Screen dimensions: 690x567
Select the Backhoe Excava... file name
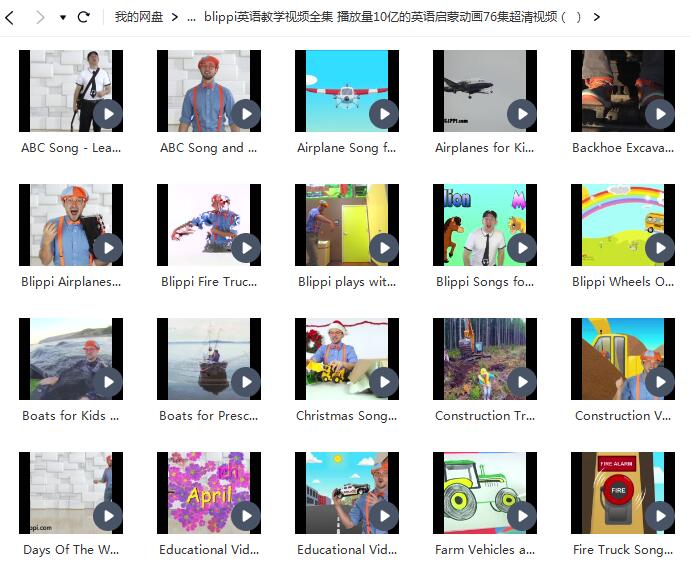click(x=623, y=148)
